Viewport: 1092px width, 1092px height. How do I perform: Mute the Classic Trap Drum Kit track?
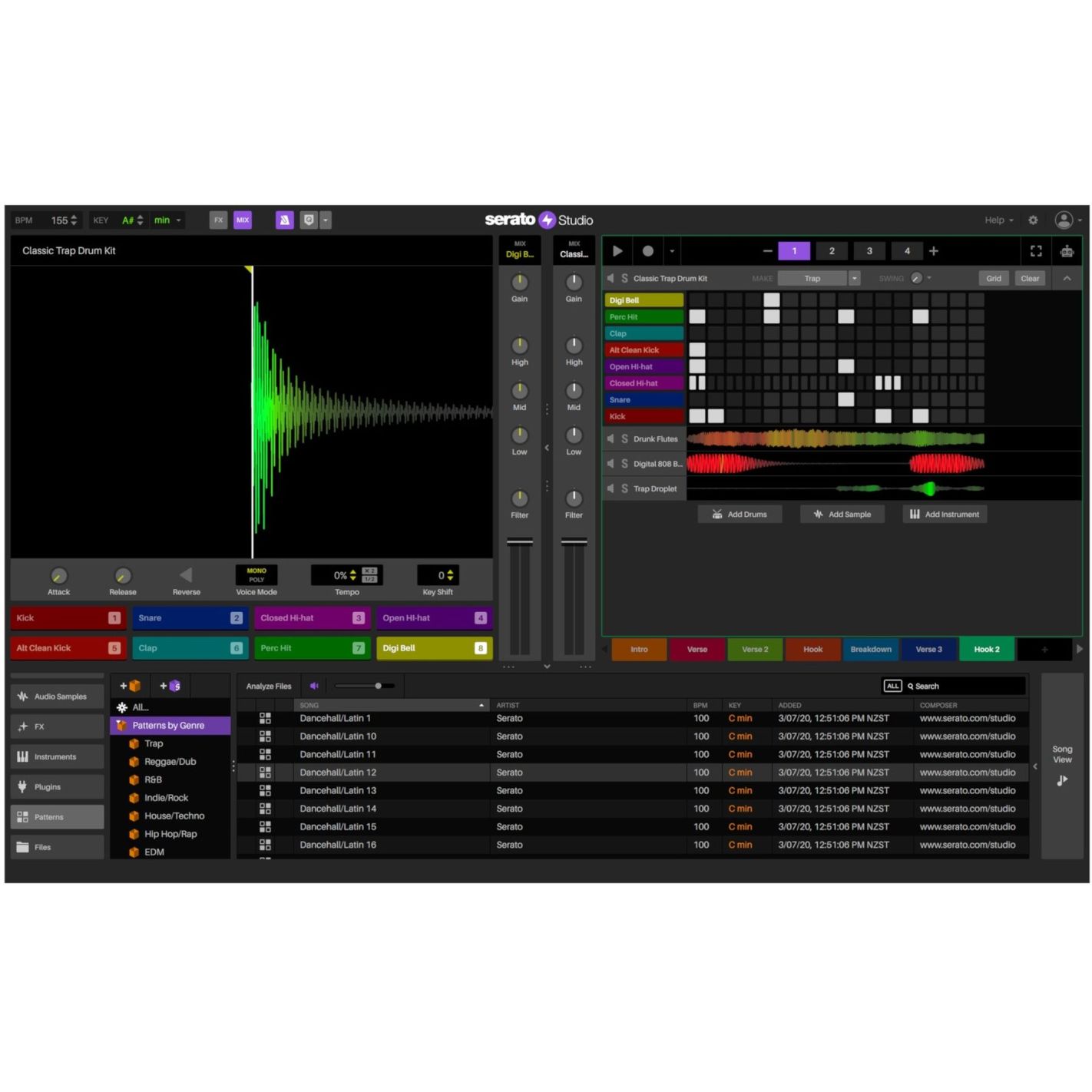pos(611,278)
